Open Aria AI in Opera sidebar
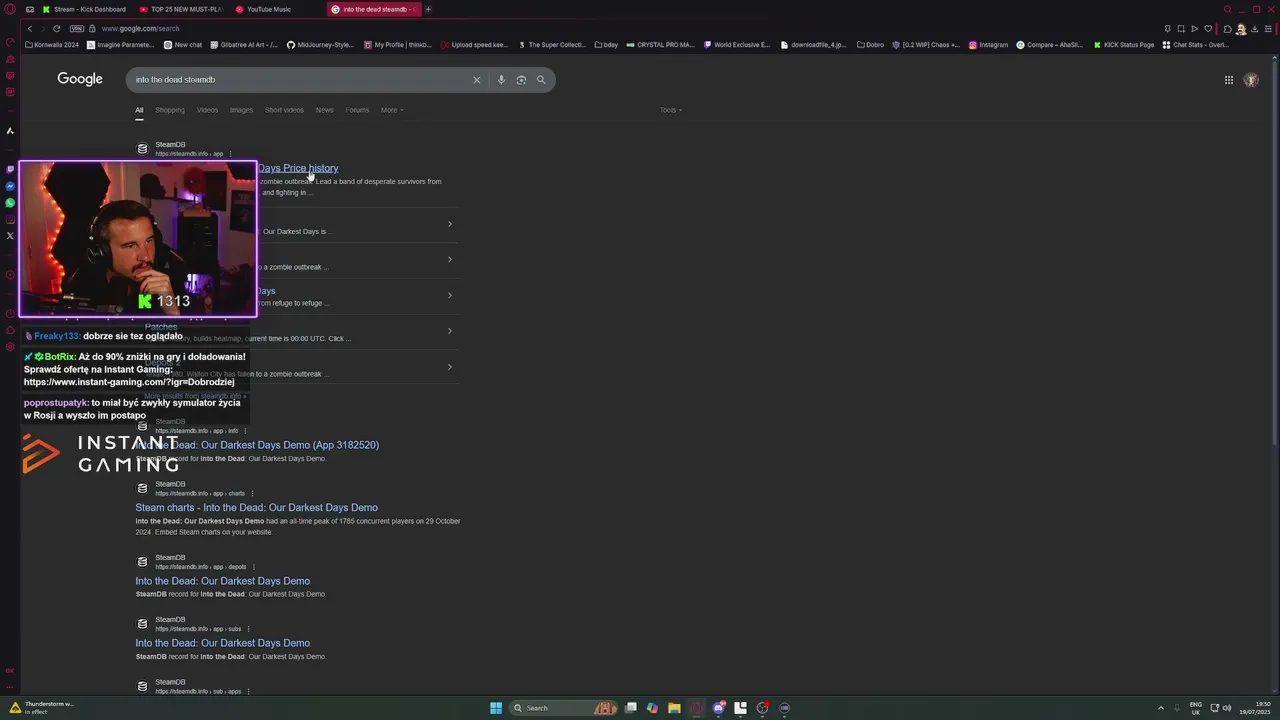Image resolution: width=1280 pixels, height=720 pixels. [x=10, y=130]
